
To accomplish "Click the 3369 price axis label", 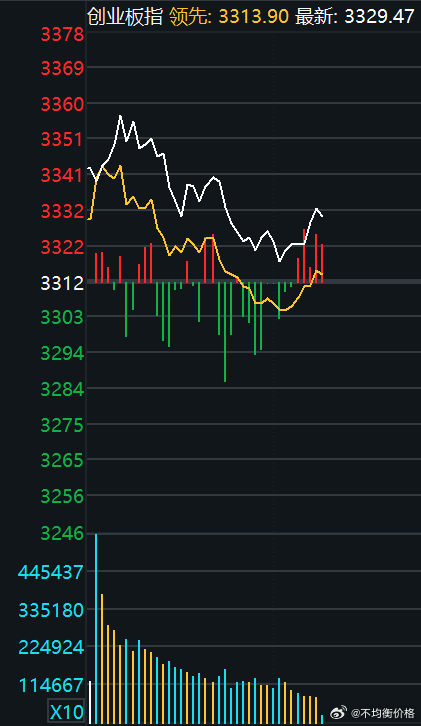I will pos(63,69).
